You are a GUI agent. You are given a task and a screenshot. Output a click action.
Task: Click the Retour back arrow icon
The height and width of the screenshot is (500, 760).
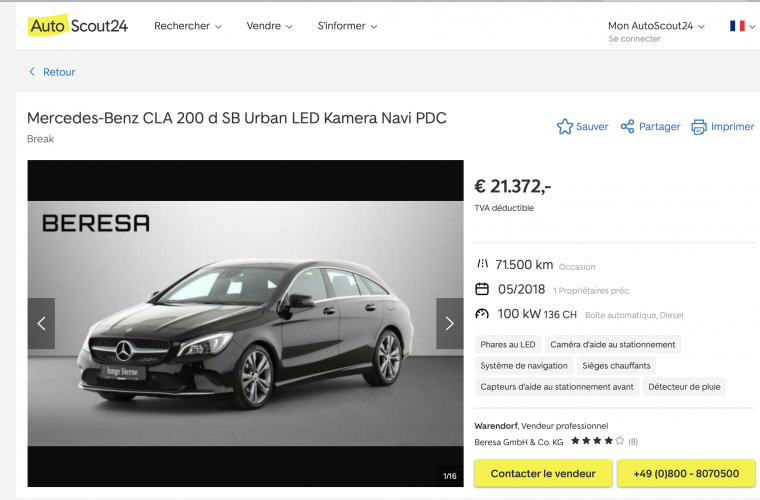(x=32, y=72)
